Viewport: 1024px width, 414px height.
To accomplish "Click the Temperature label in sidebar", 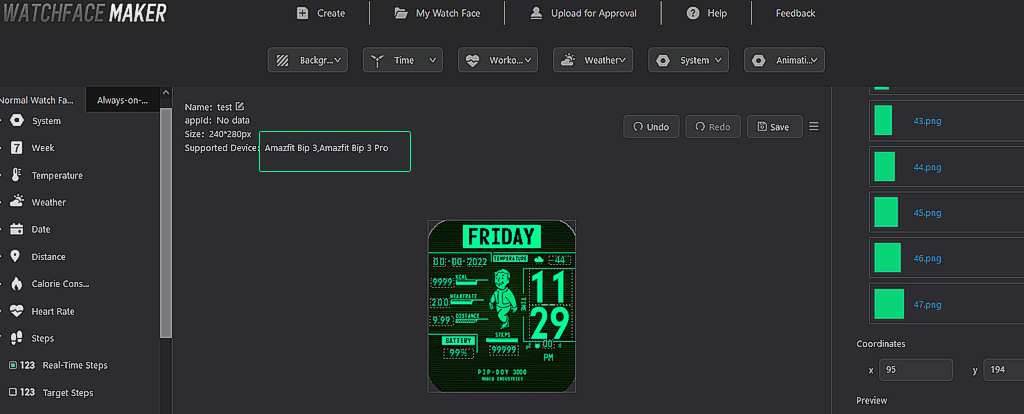I will [57, 176].
